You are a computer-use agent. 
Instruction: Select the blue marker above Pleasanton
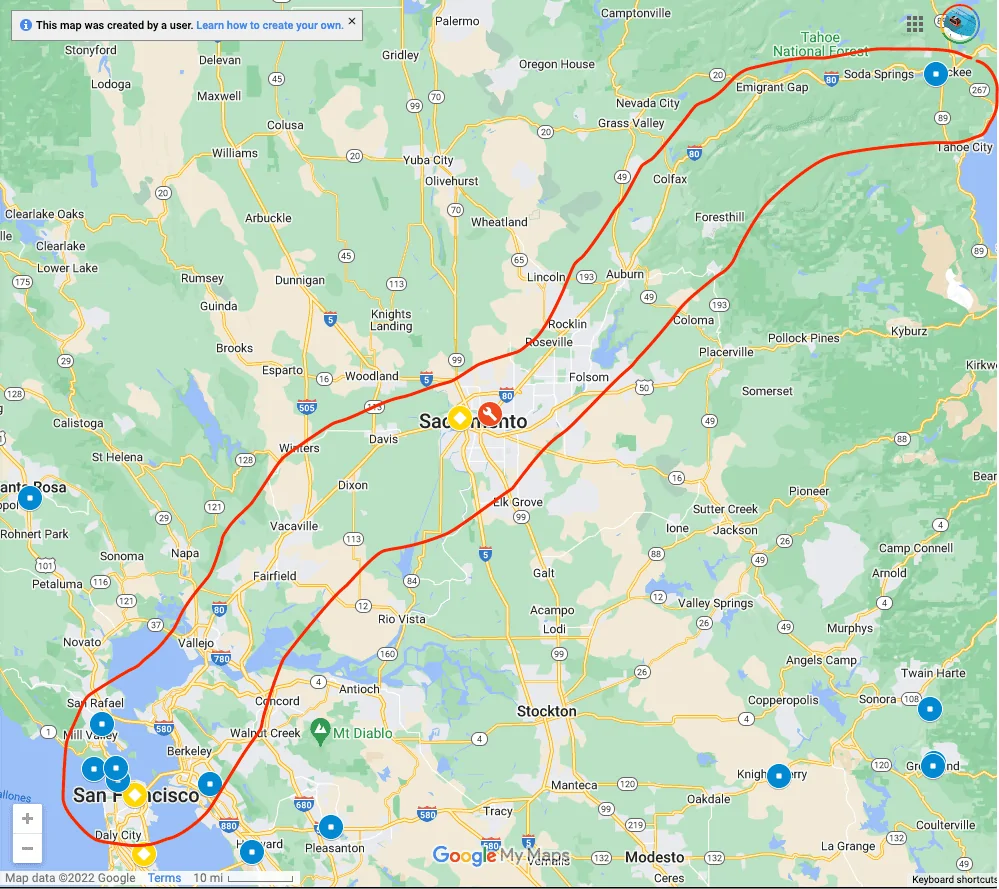pos(331,827)
